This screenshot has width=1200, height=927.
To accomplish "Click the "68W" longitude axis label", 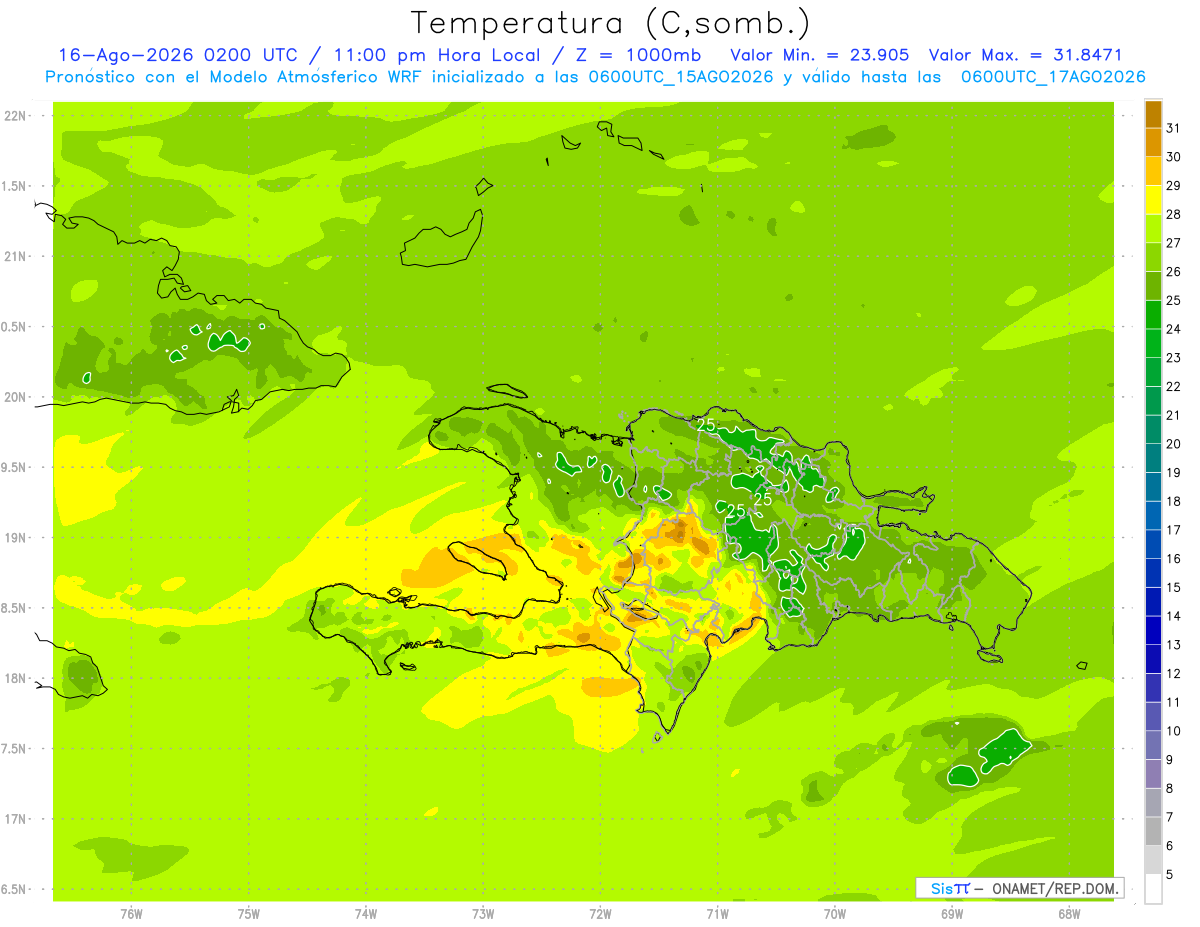I will (x=1069, y=914).
